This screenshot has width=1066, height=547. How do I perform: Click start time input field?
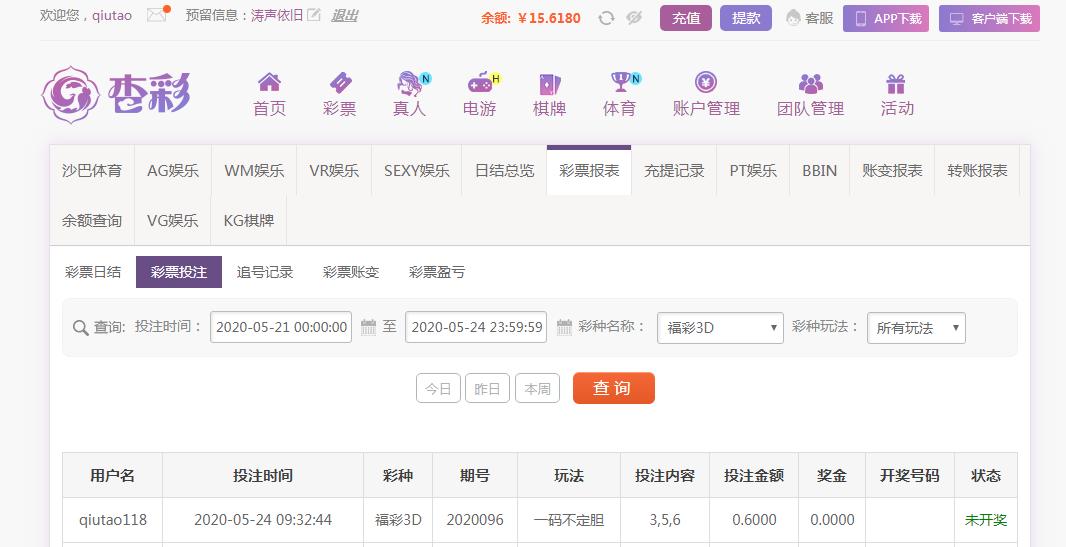click(x=281, y=327)
